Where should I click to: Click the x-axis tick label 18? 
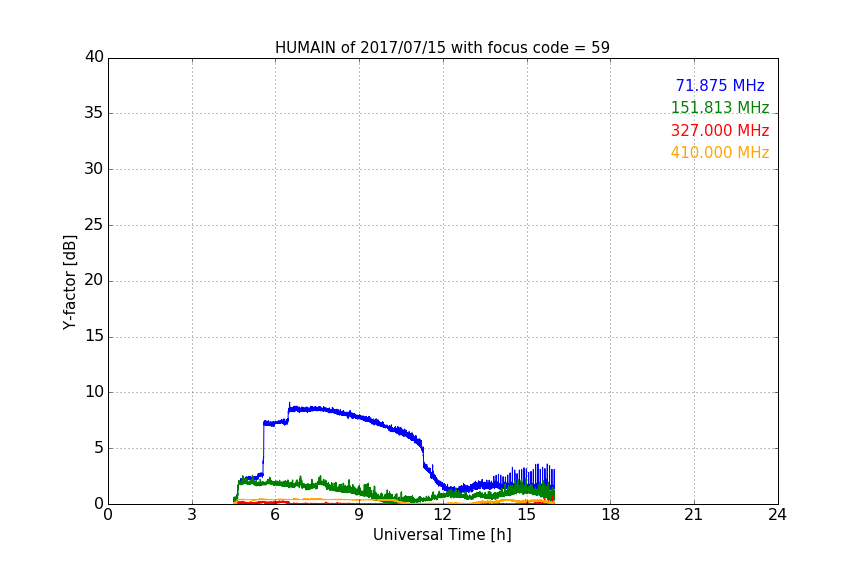[610, 515]
